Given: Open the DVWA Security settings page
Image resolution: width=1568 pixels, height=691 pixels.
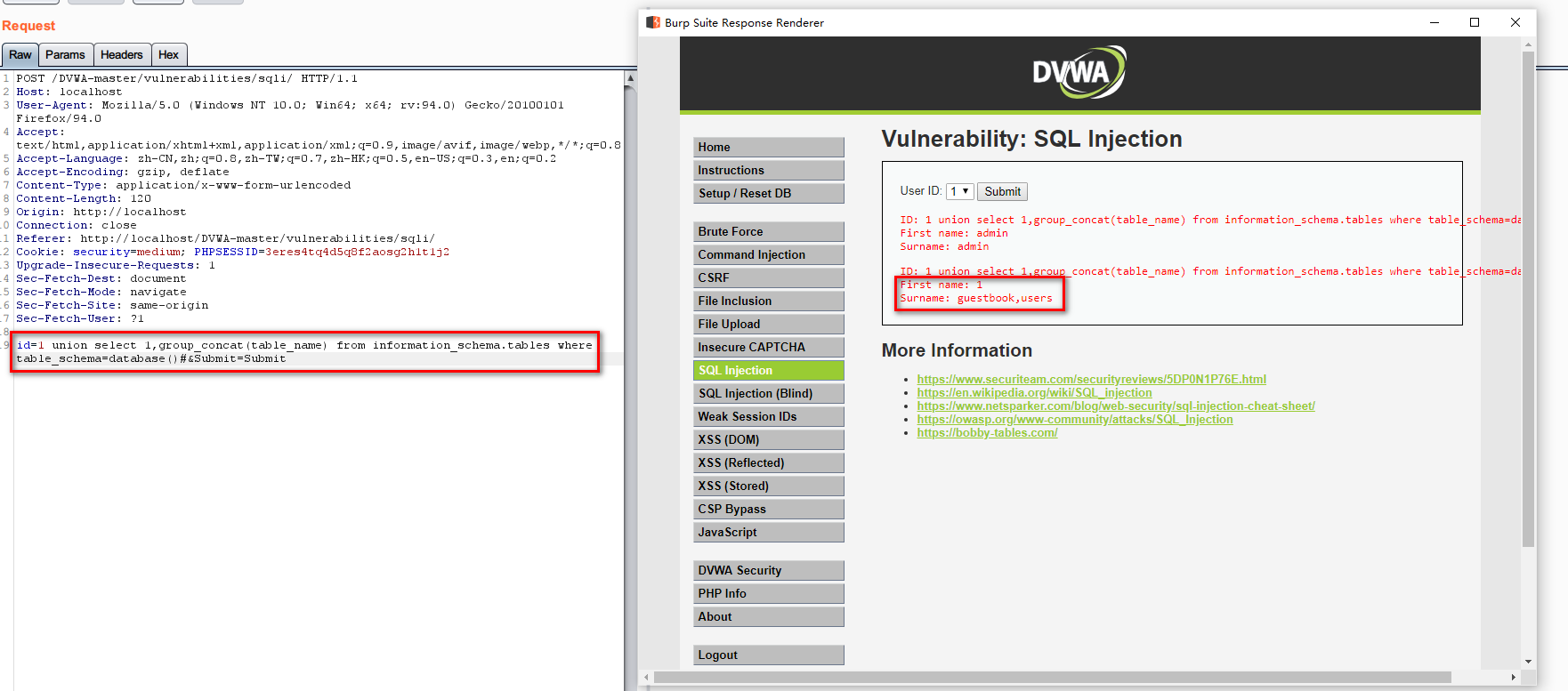Looking at the screenshot, I should (769, 571).
